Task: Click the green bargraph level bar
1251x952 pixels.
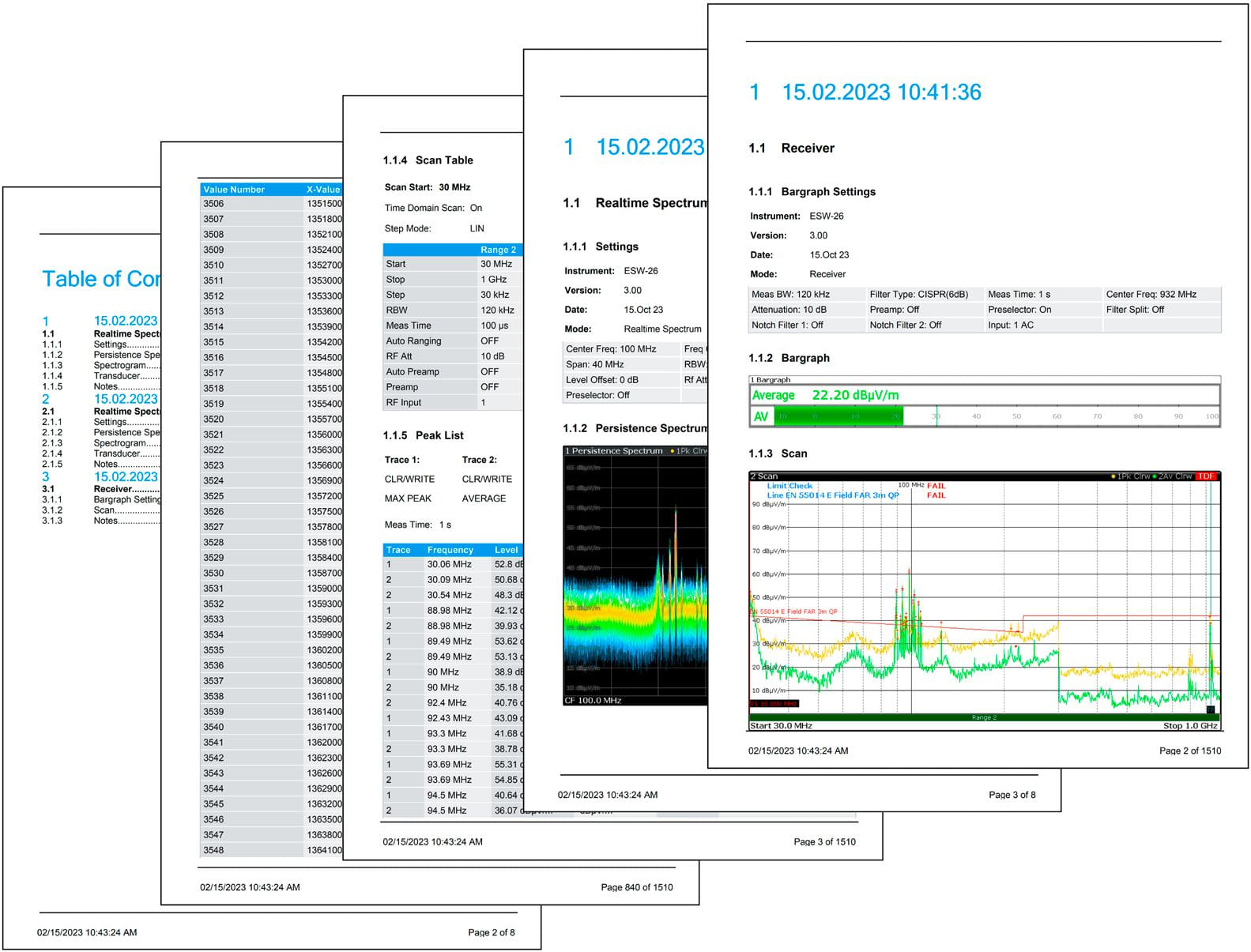Action: click(838, 416)
